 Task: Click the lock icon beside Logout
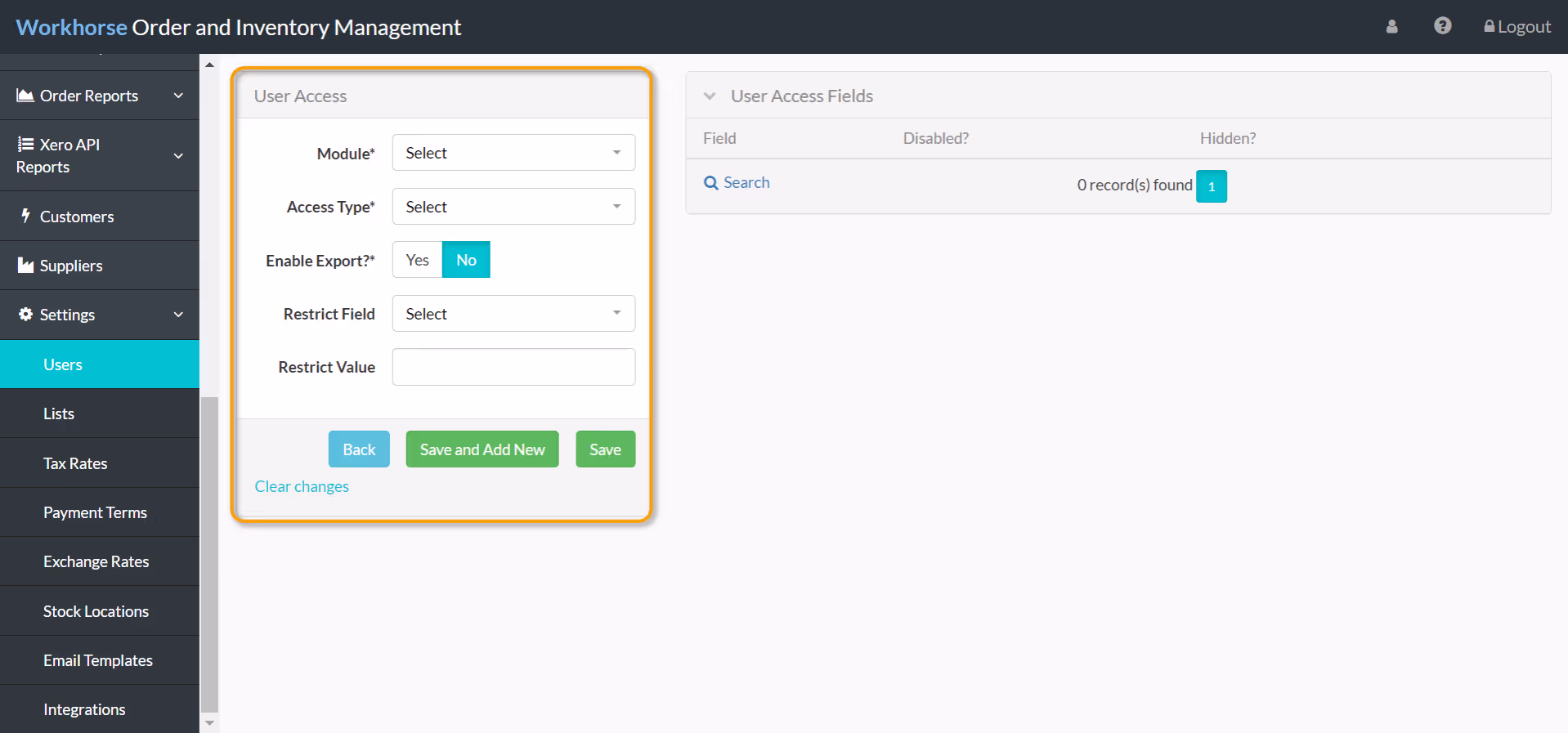pyautogui.click(x=1489, y=26)
